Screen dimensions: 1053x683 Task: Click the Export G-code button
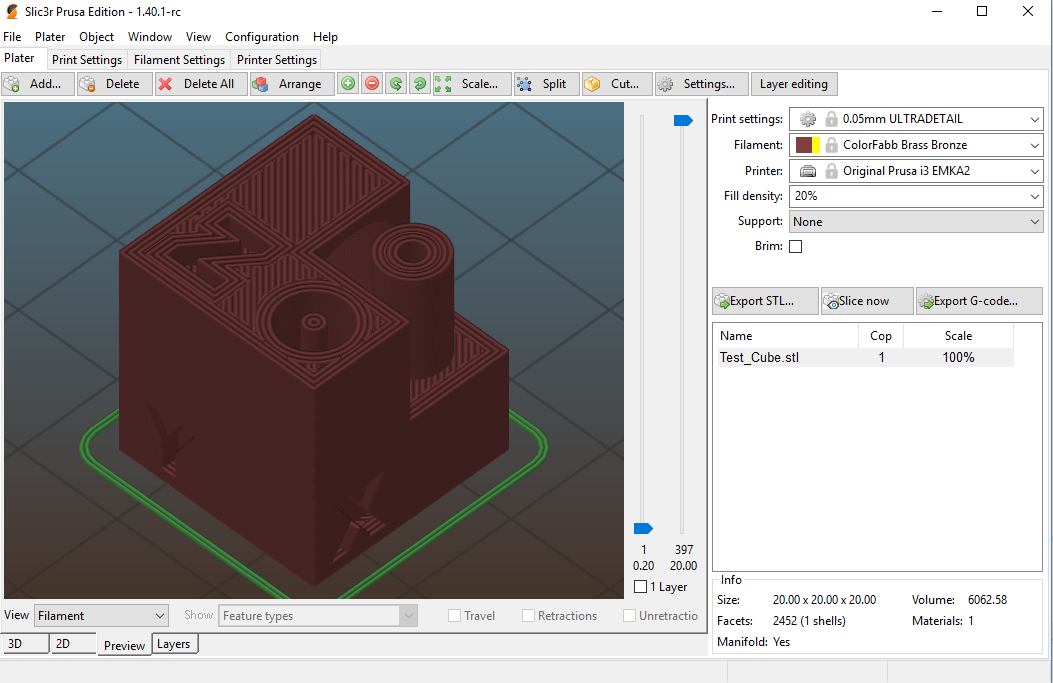[x=979, y=301]
